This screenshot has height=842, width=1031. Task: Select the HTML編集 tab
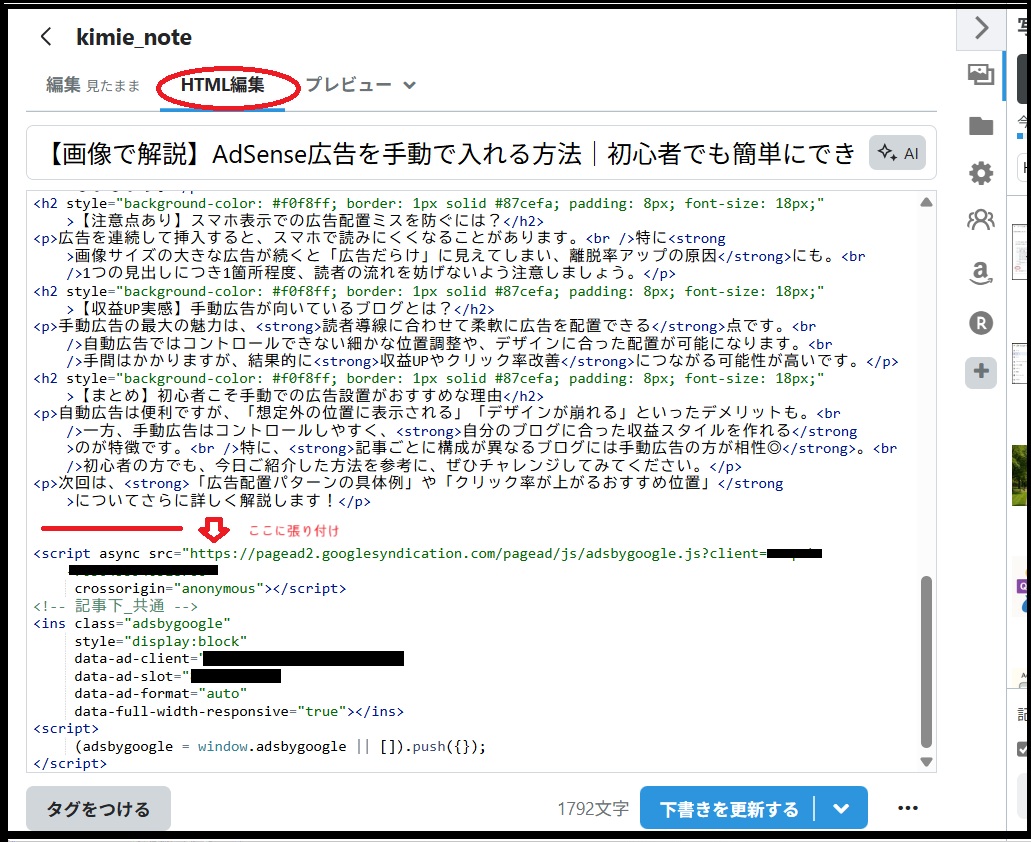222,85
